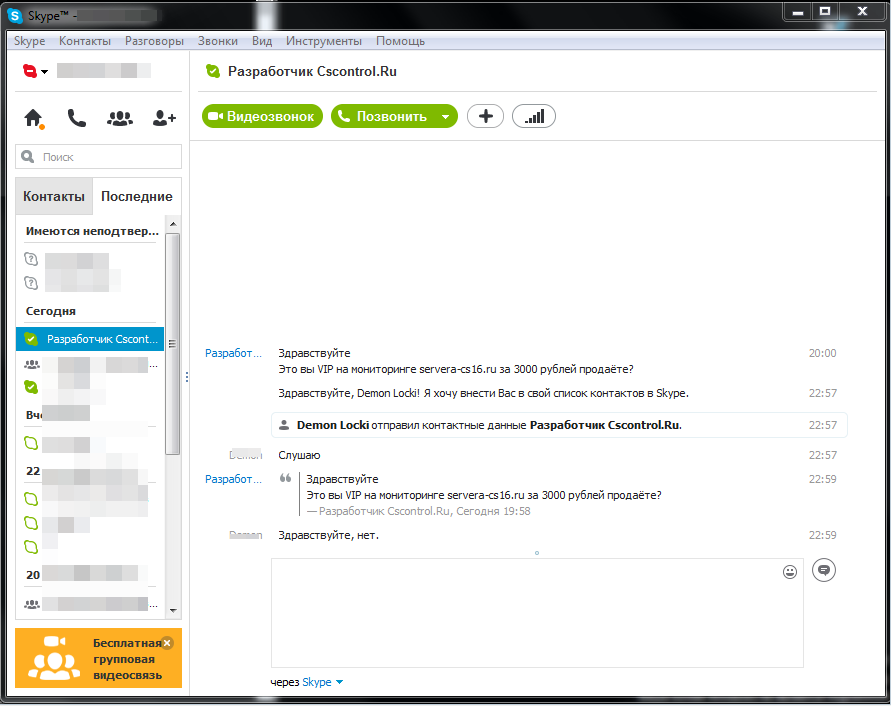Viewport: 891px width, 706px height.
Task: Click the contact request message mentioning Demon Locki
Action: point(484,393)
